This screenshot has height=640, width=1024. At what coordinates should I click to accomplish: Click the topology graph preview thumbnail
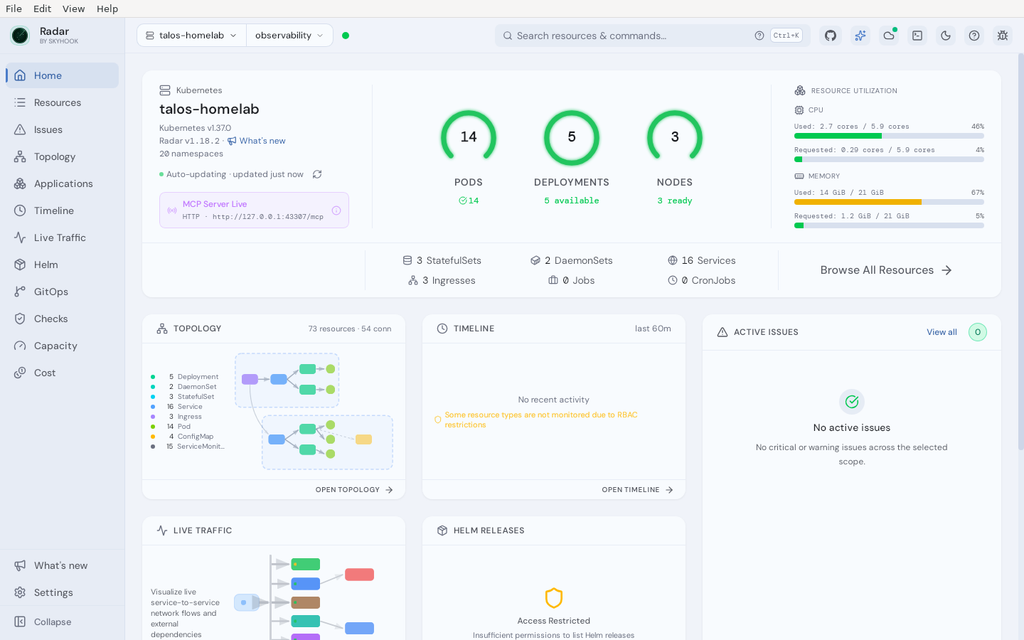pyautogui.click(x=314, y=411)
